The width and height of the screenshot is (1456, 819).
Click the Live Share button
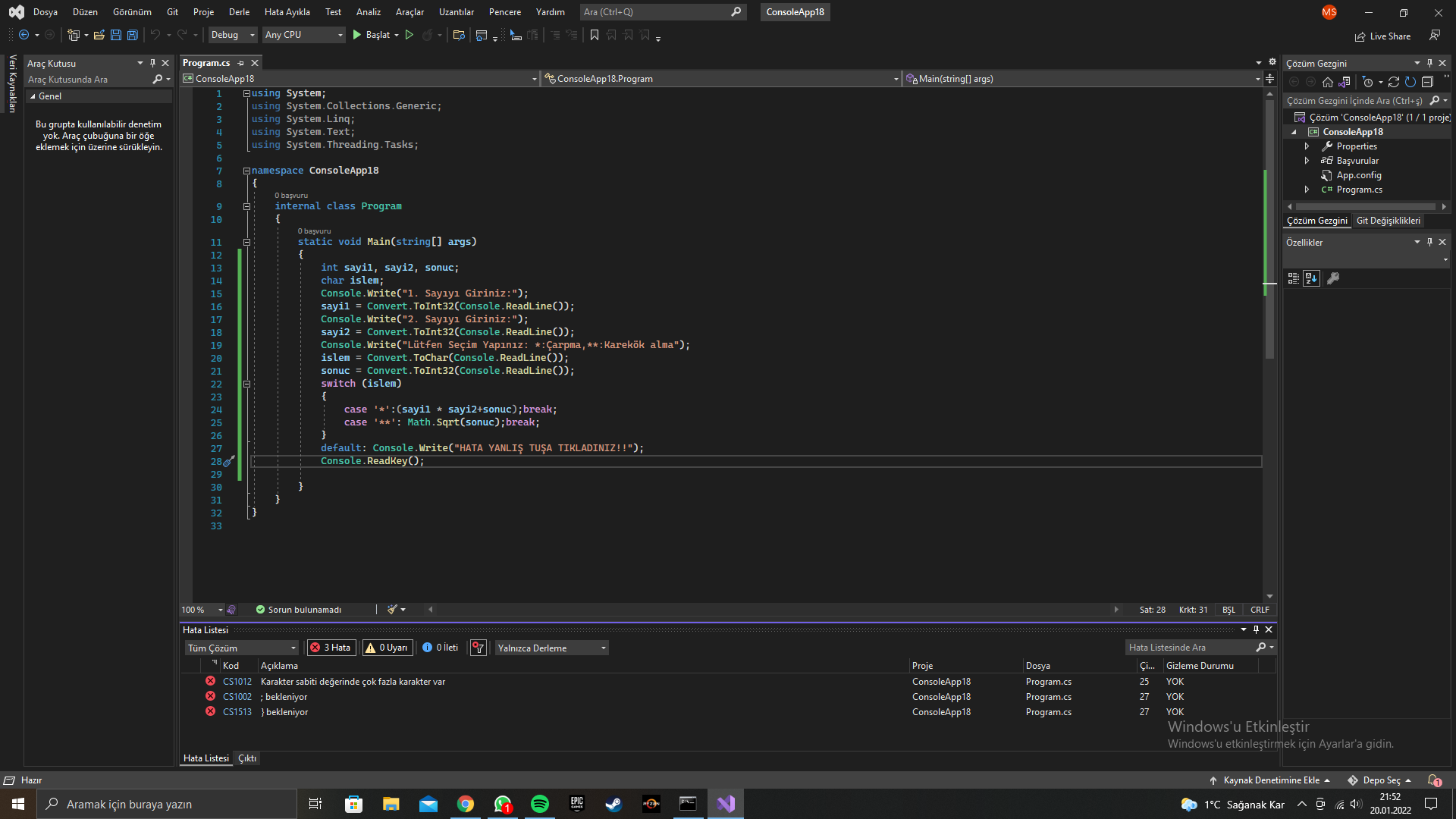pyautogui.click(x=1382, y=36)
